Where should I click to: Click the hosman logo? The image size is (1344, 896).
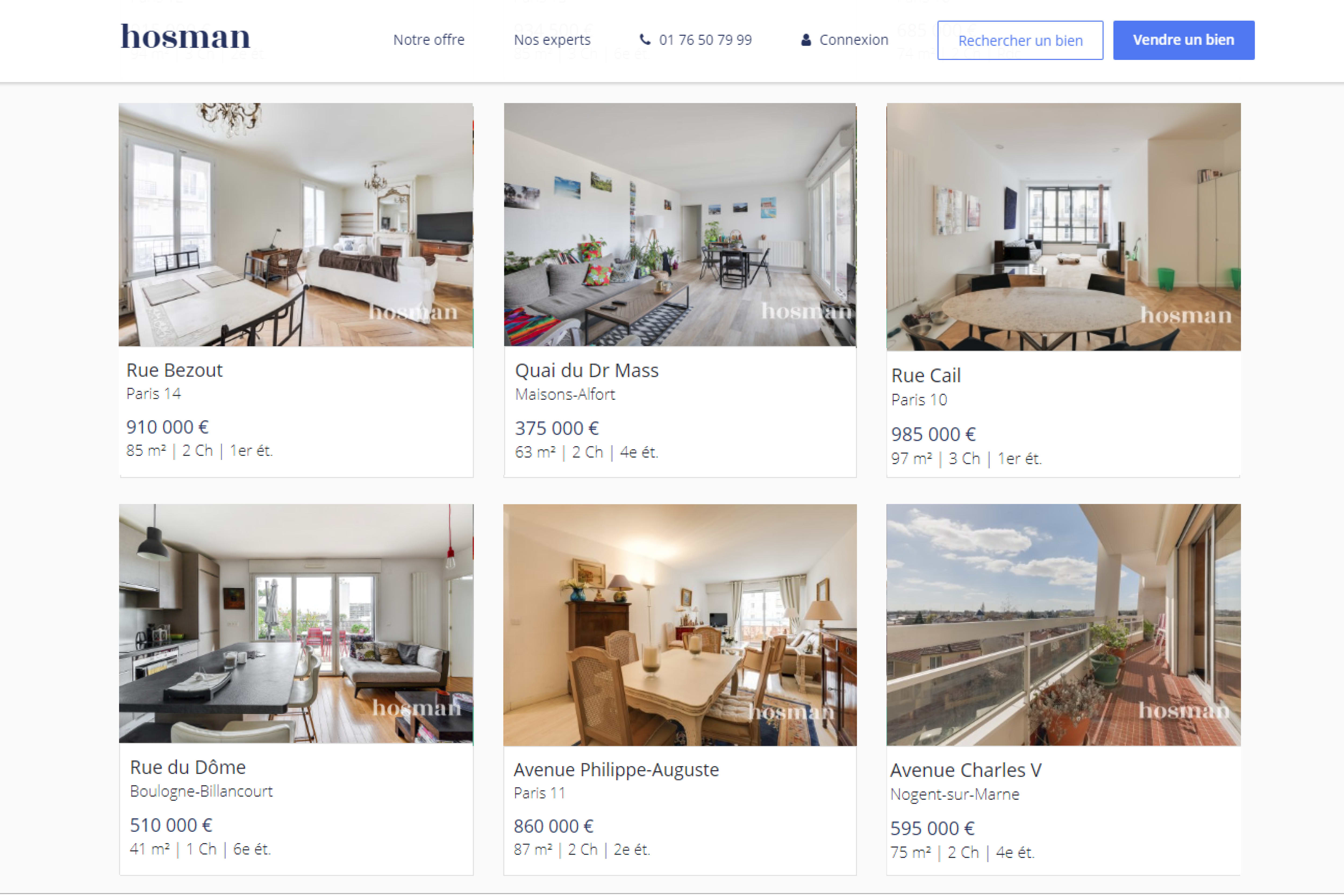tap(185, 37)
